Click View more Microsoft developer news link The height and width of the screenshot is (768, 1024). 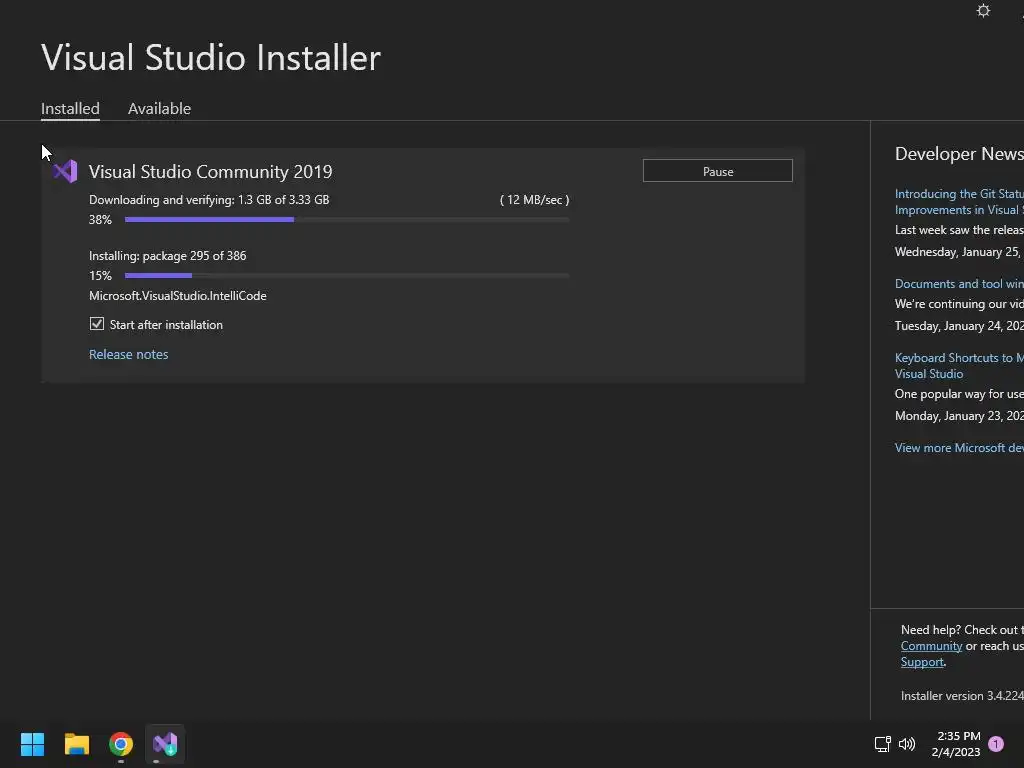(x=959, y=447)
